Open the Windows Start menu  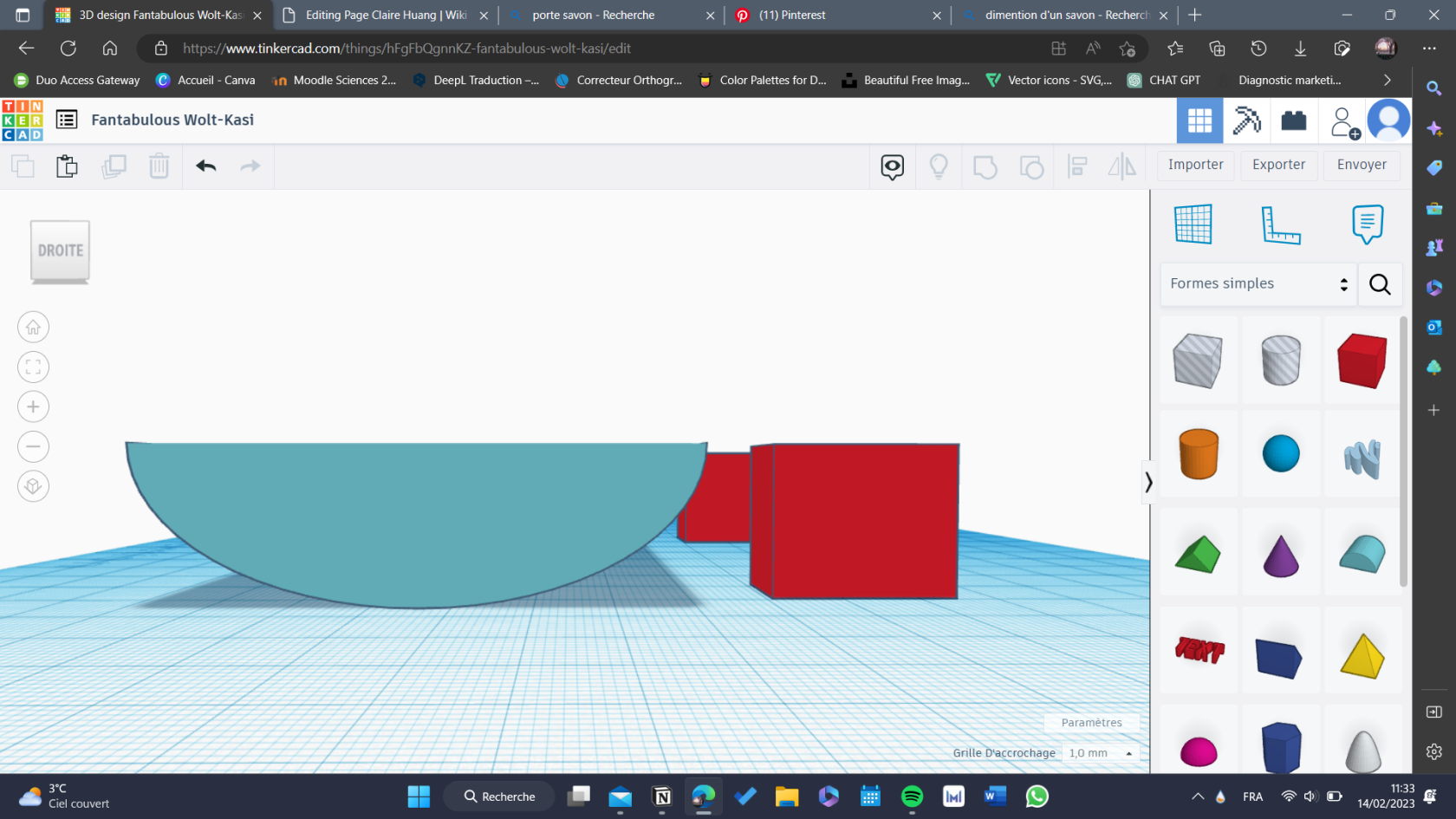click(x=419, y=796)
